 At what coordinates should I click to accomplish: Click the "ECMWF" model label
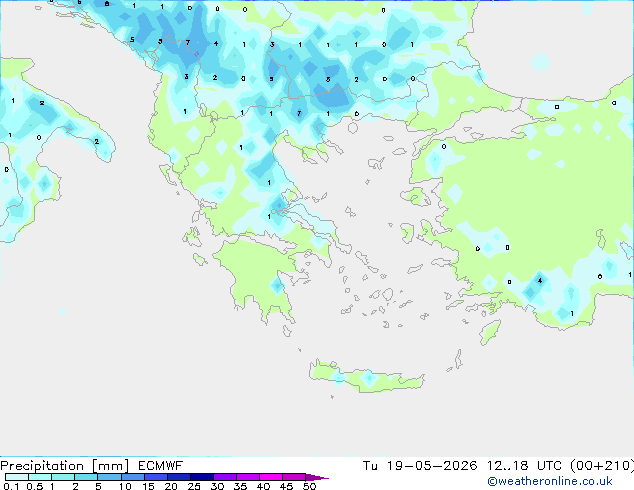click(161, 466)
